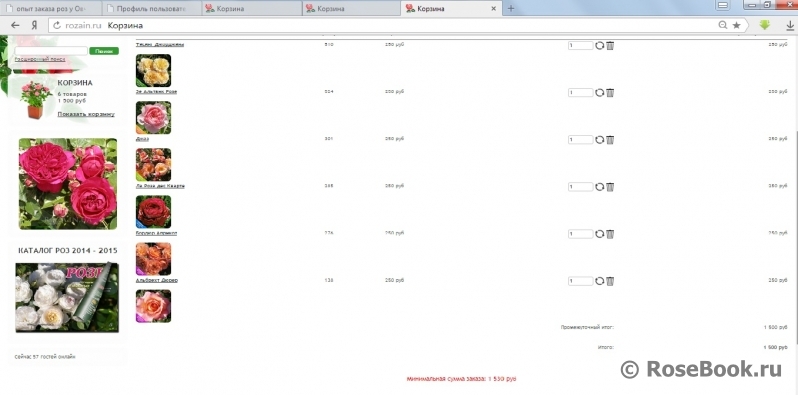Click the peach-pink rose thumbnail at bottom
The image size is (798, 395).
coord(154,306)
